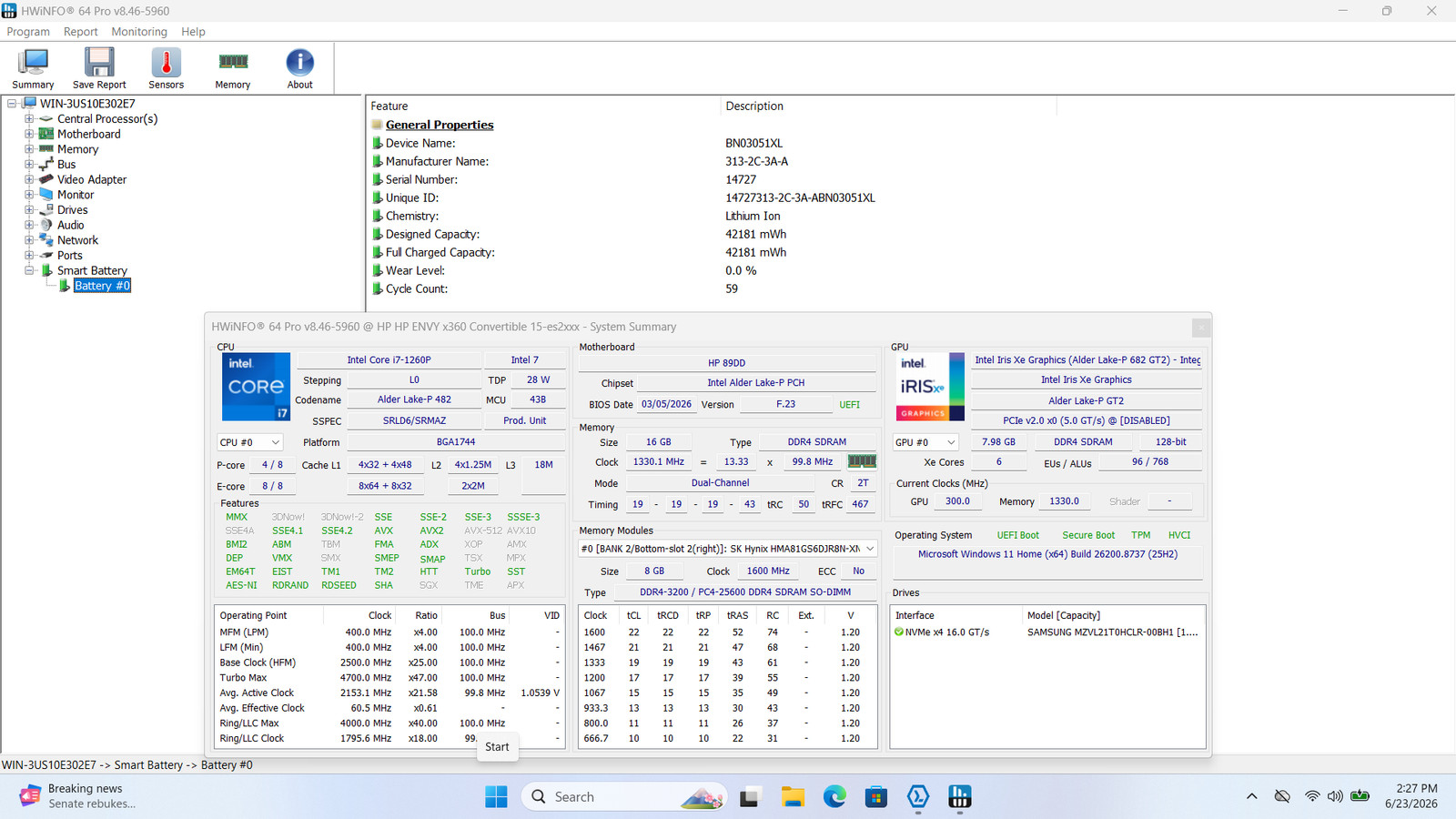The width and height of the screenshot is (1456, 819).
Task: Select the Monitor tree item
Action: [x=76, y=195]
